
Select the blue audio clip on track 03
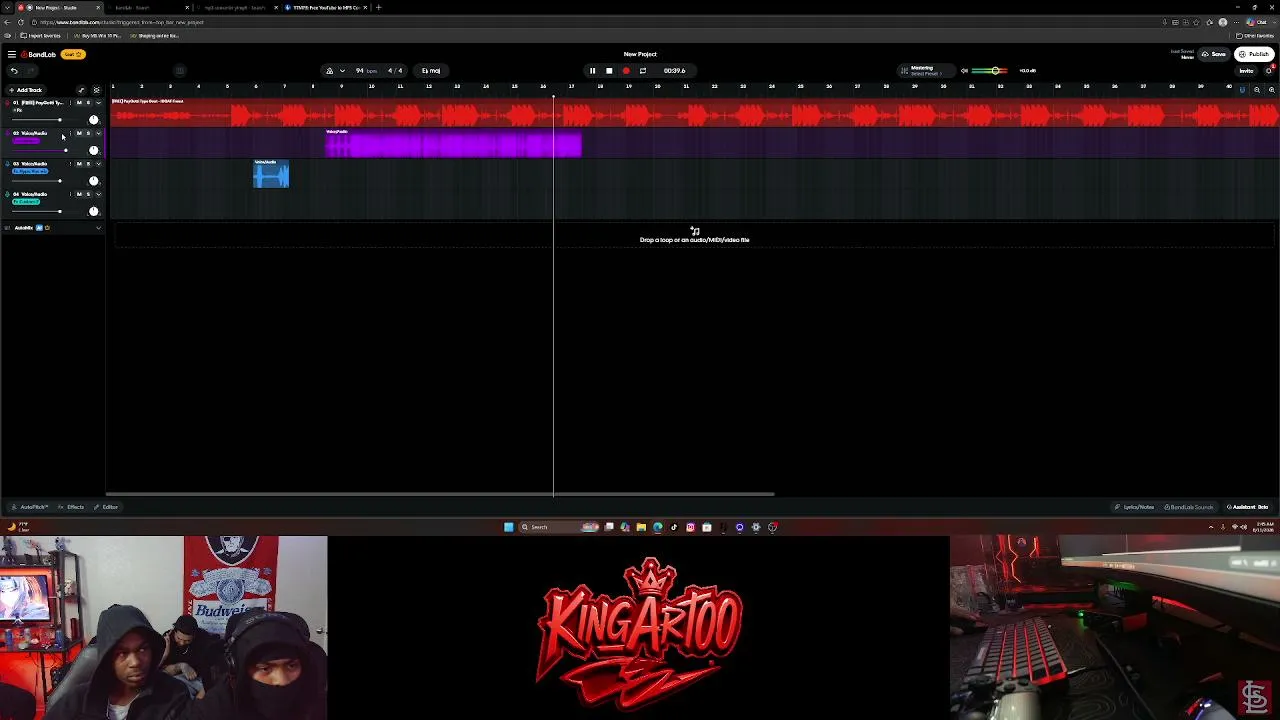(x=271, y=174)
